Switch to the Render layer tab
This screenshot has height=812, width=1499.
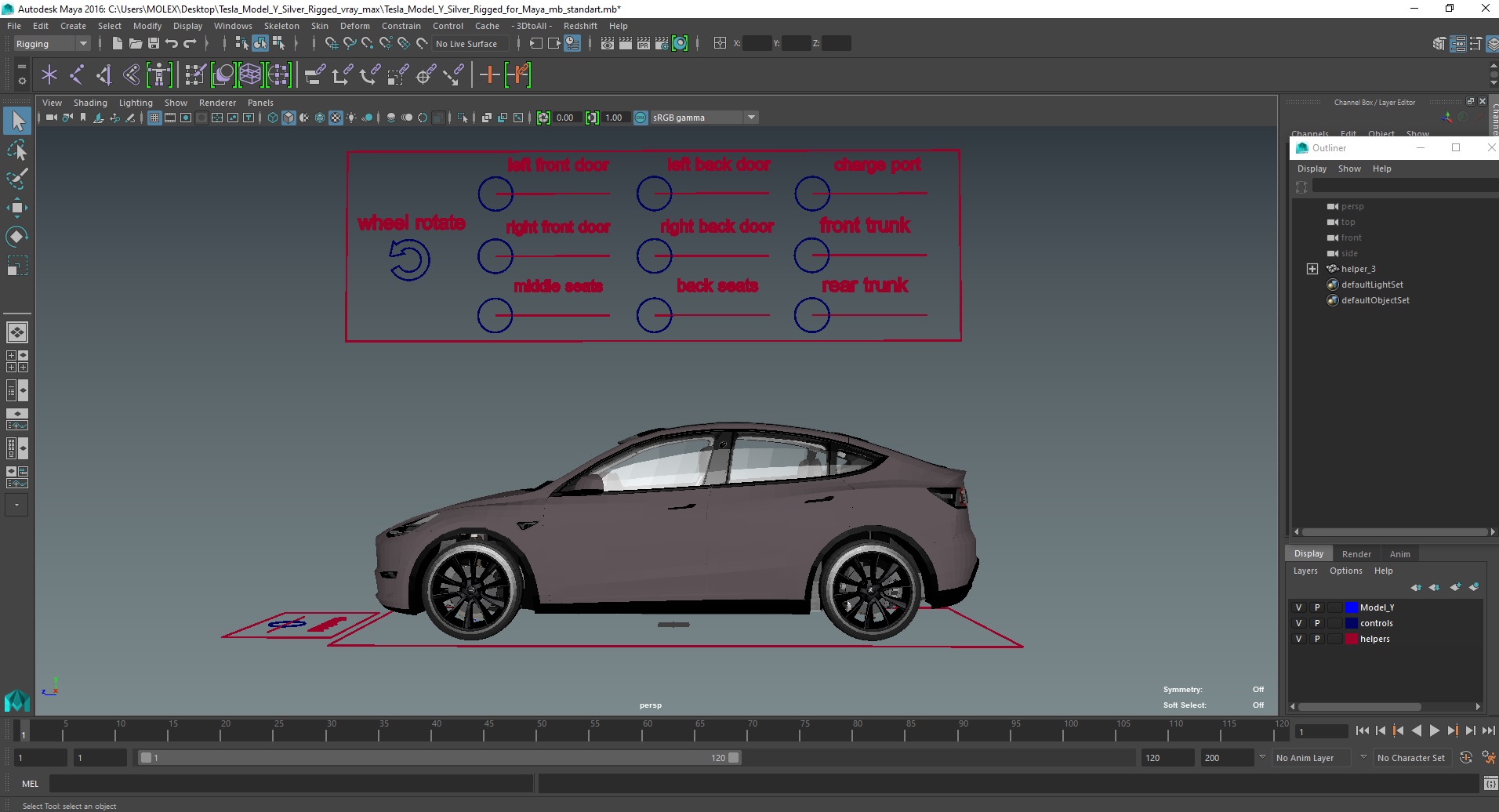pyautogui.click(x=1356, y=553)
